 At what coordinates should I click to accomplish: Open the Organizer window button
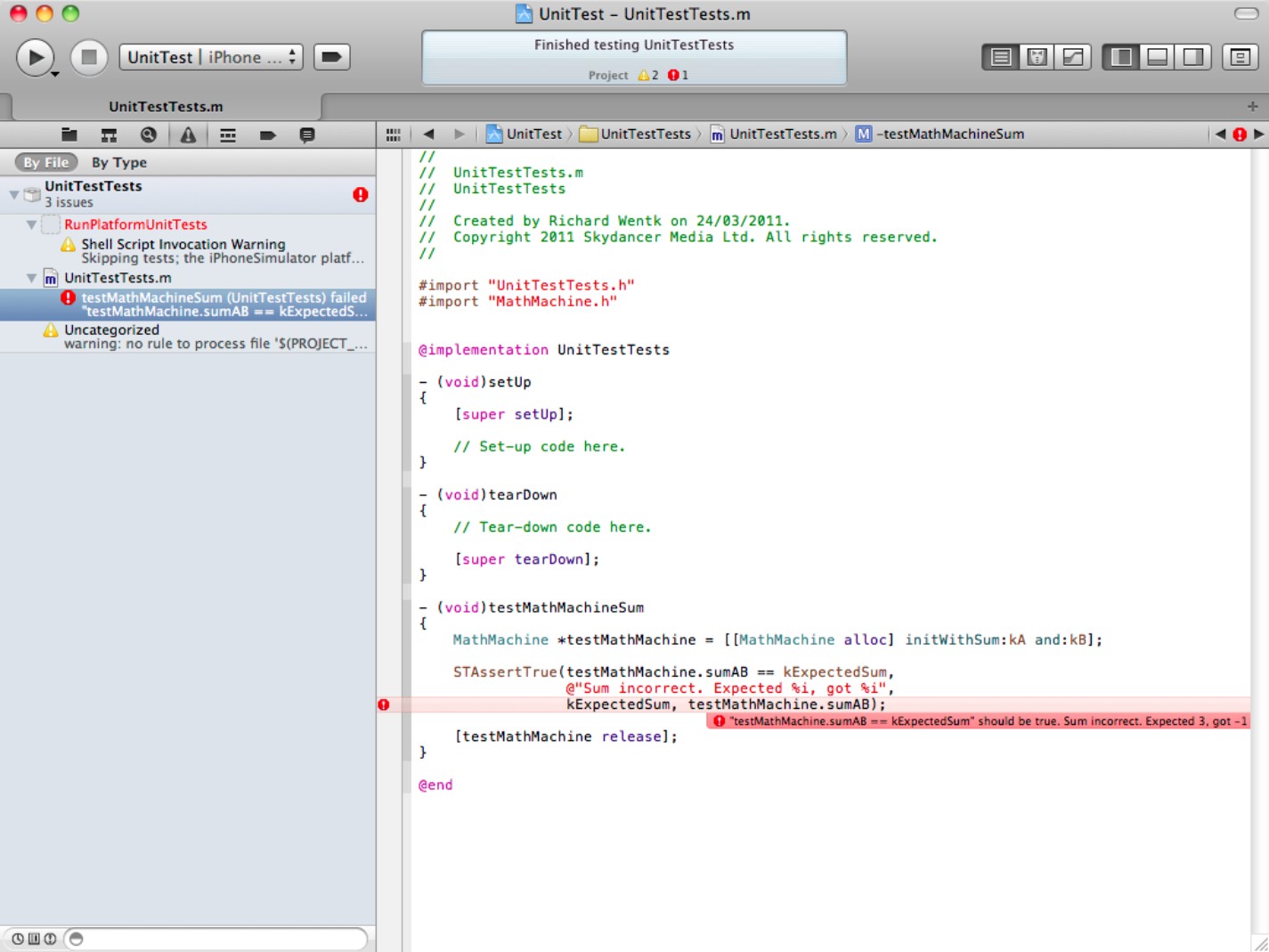point(1240,57)
